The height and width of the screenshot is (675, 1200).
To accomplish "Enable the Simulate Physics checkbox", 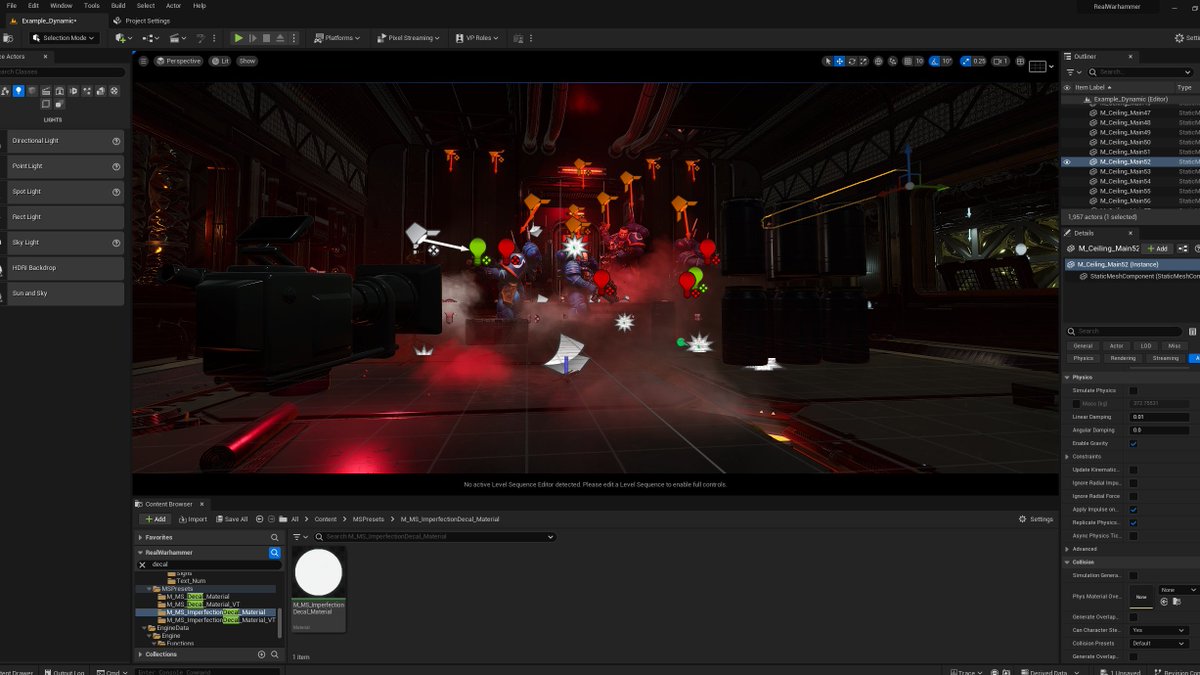I will point(1133,390).
